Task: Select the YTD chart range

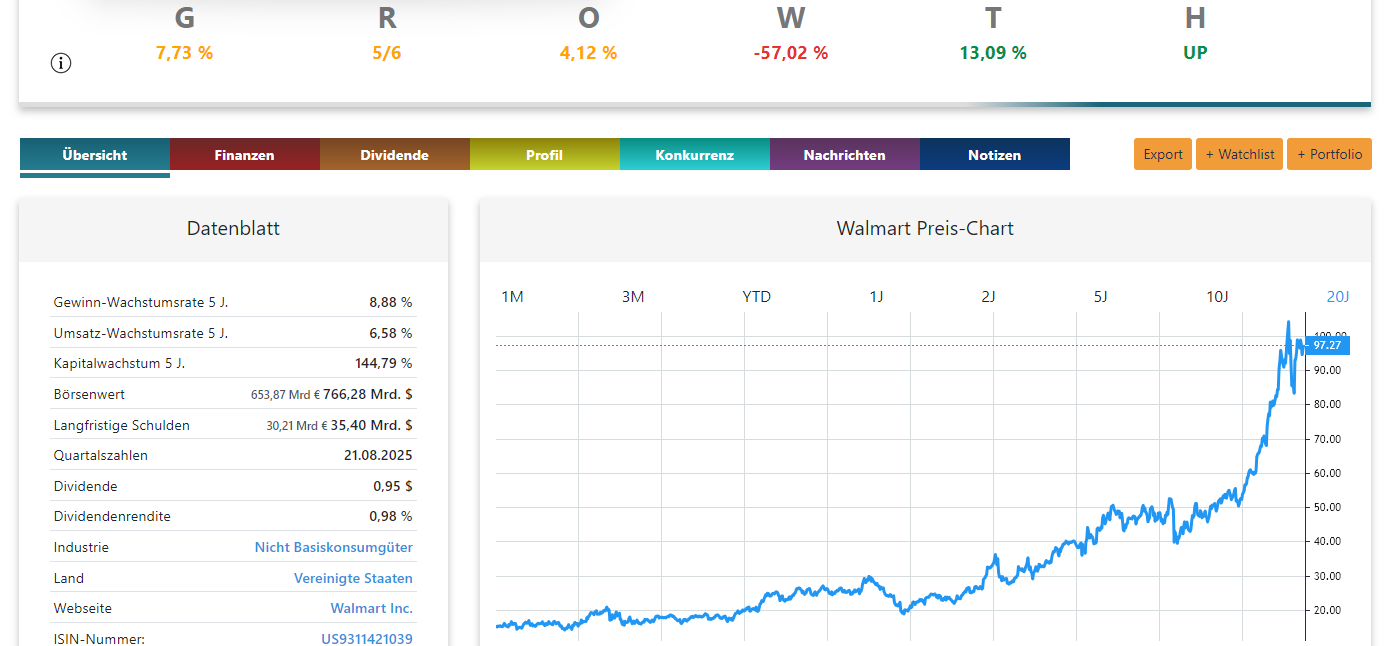Action: (757, 297)
